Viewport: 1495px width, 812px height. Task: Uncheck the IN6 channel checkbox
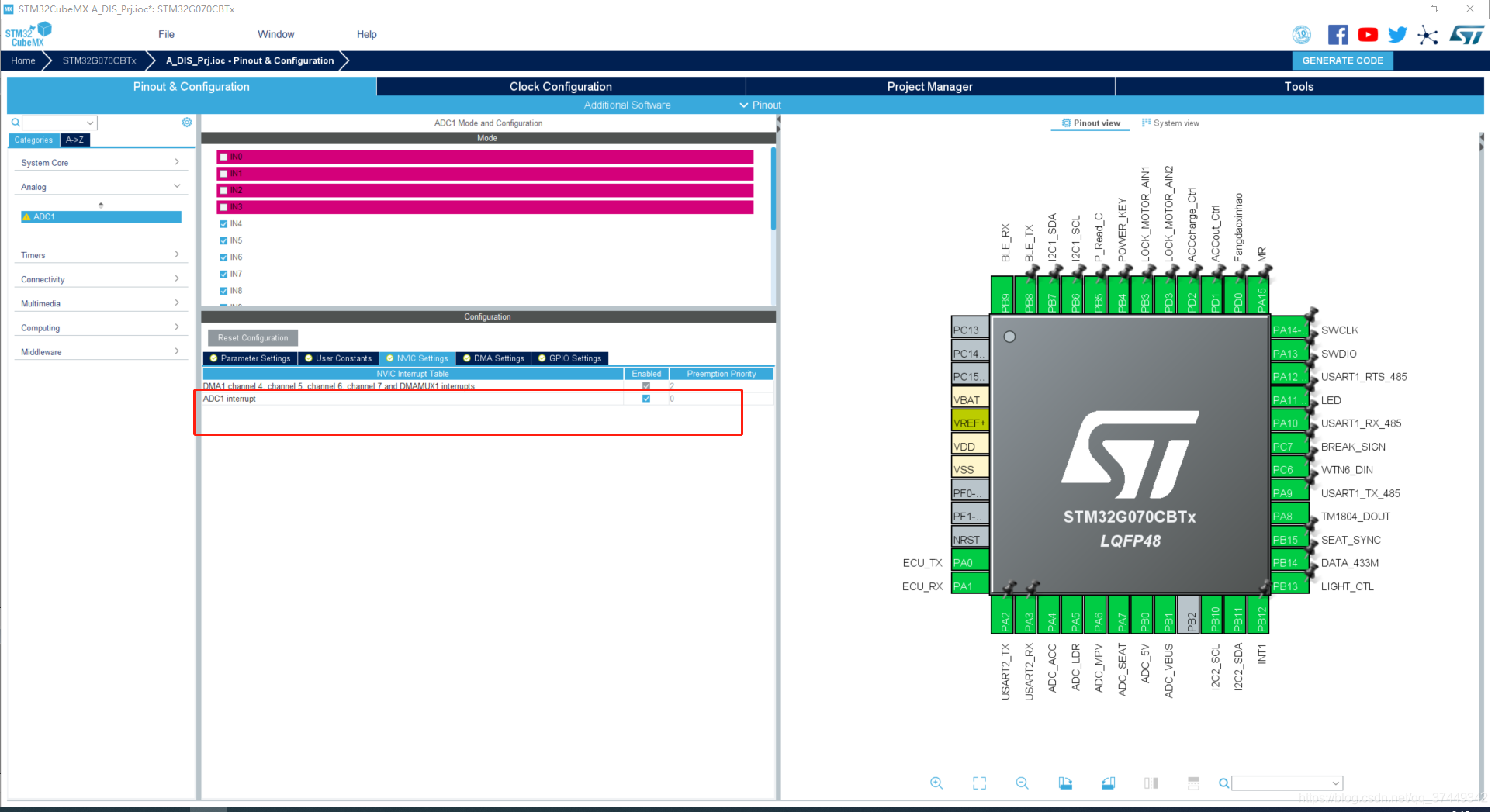(223, 257)
